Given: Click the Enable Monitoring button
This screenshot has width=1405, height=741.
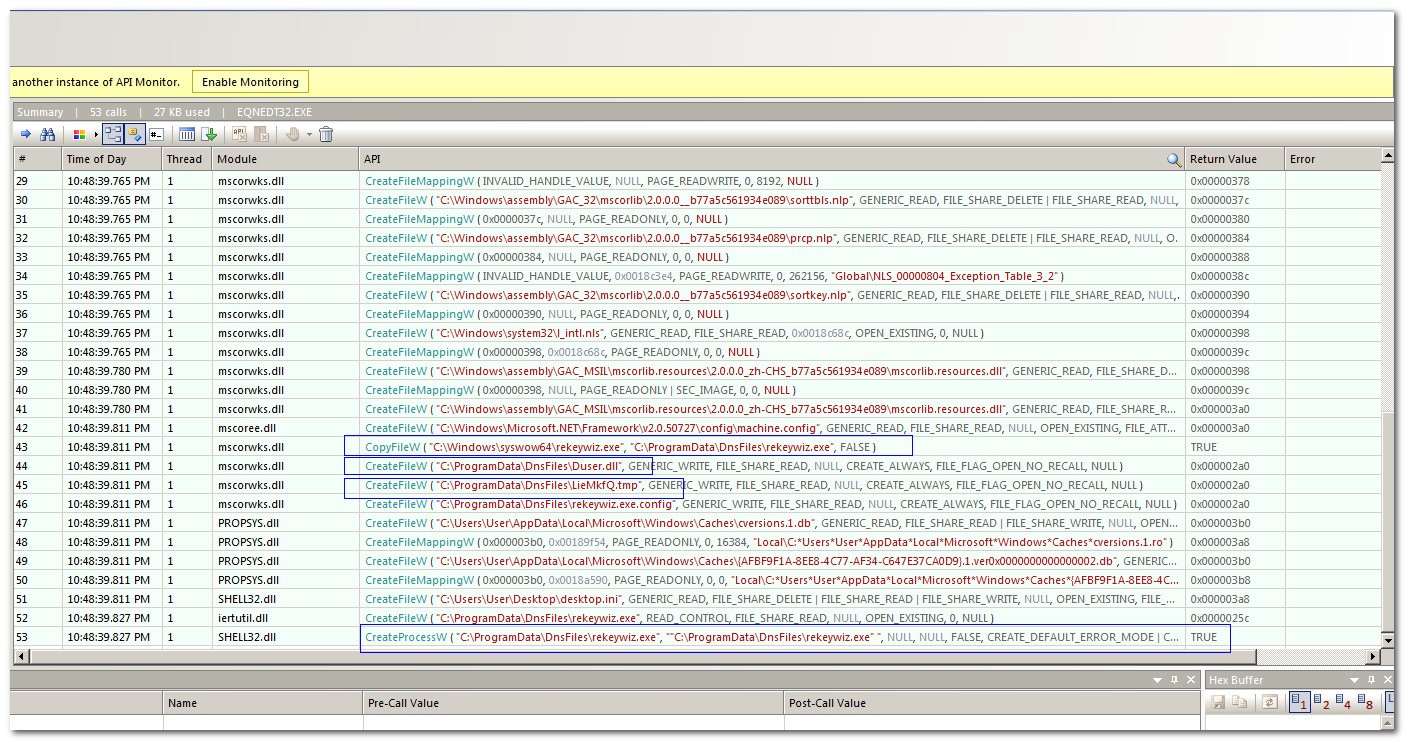Looking at the screenshot, I should 250,82.
